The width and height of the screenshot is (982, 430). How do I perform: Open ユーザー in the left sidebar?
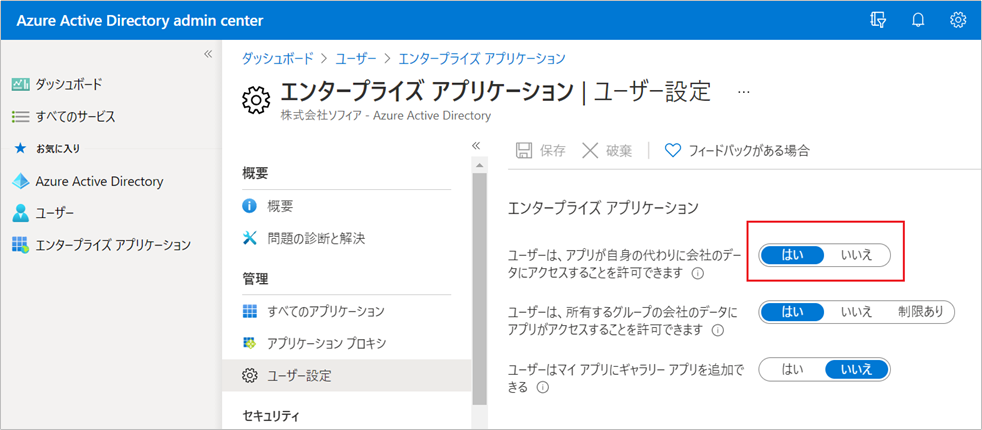click(54, 213)
